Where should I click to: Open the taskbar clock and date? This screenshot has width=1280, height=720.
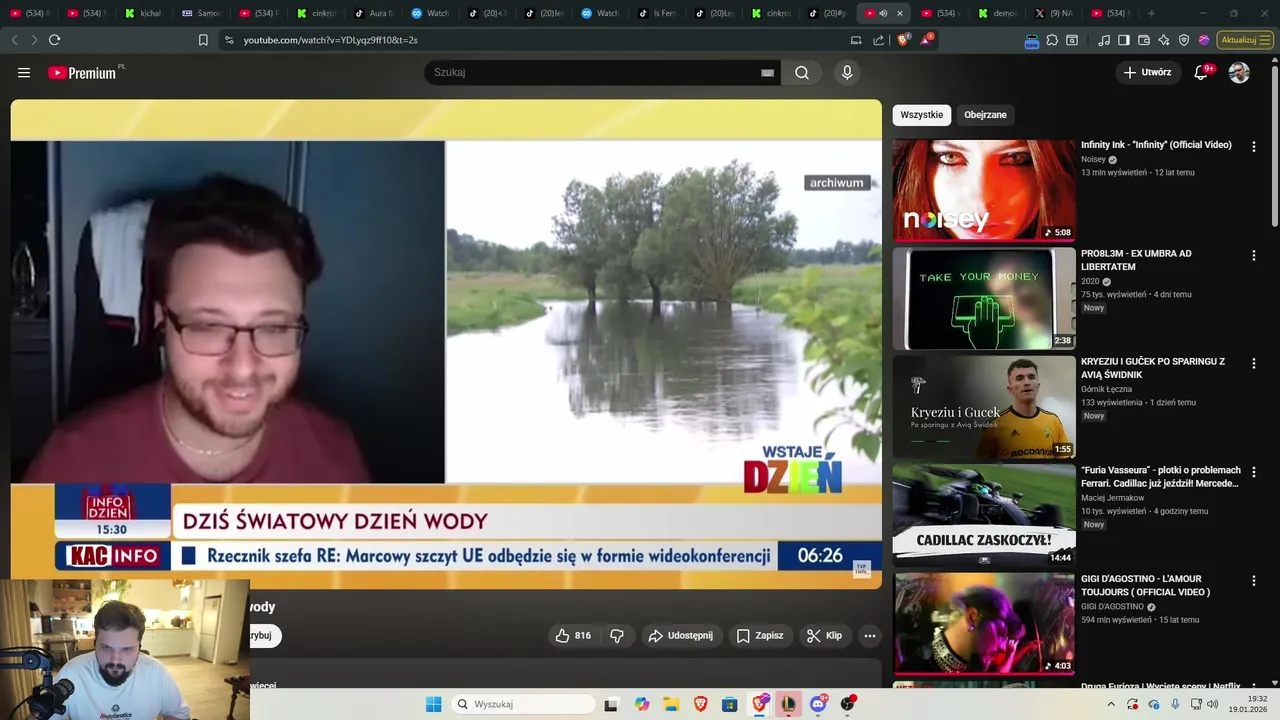click(1248, 704)
